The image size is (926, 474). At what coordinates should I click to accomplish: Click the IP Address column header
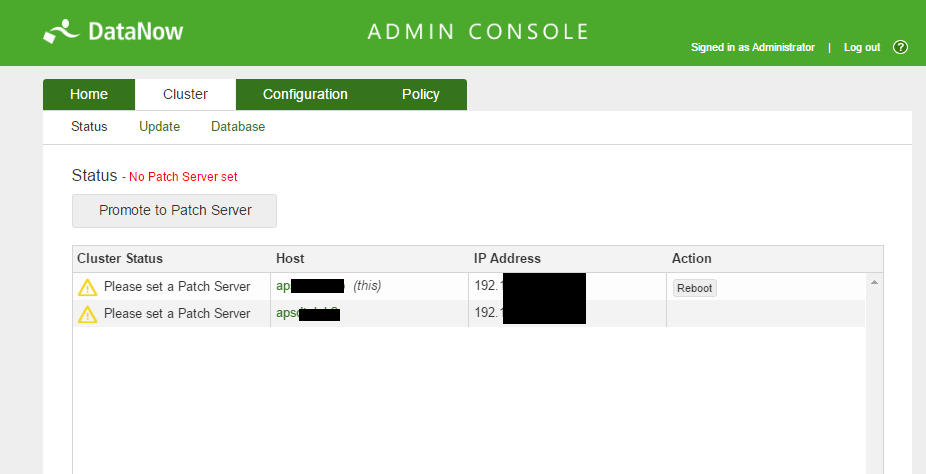click(x=507, y=259)
